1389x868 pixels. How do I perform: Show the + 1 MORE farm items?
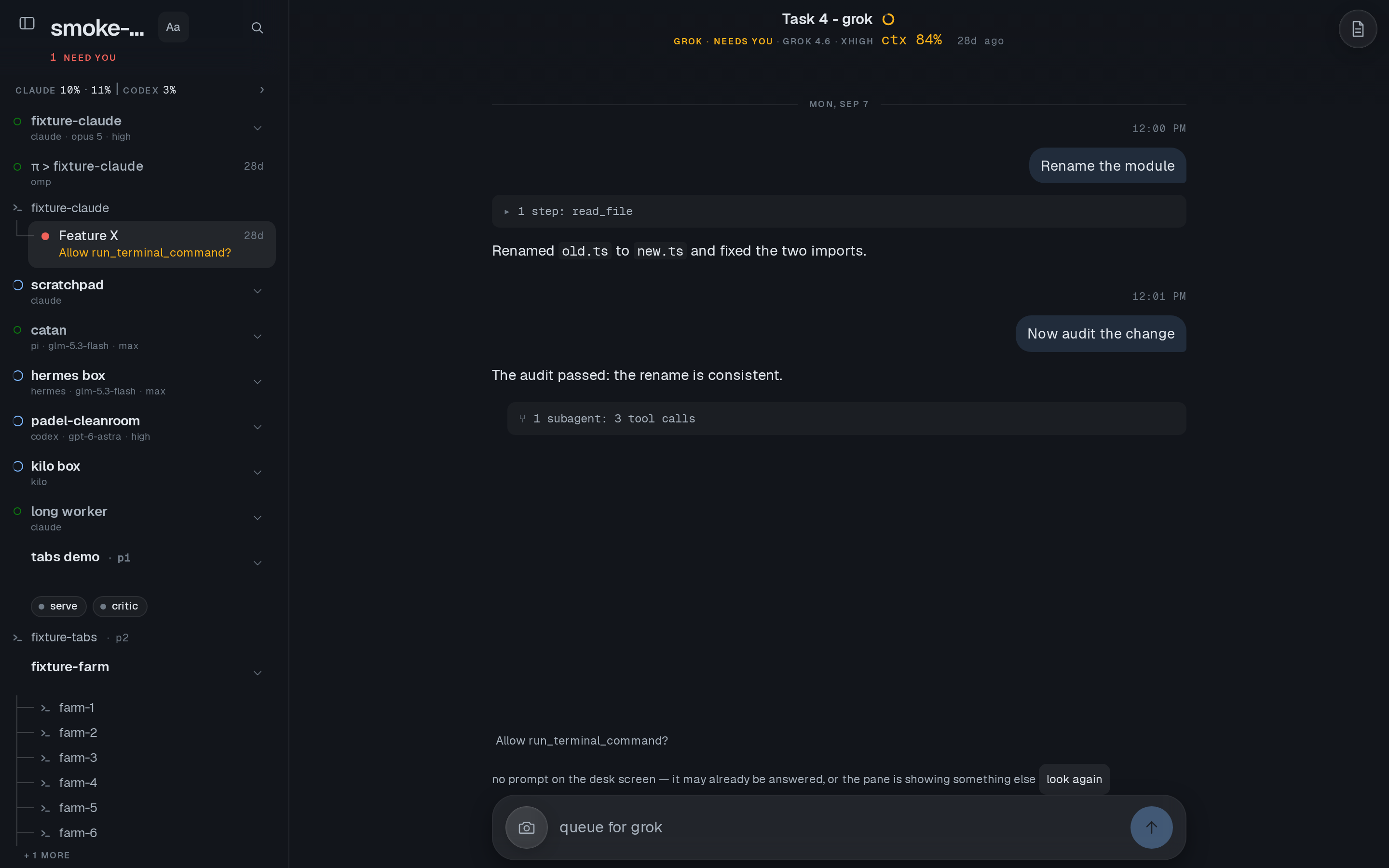(47, 855)
